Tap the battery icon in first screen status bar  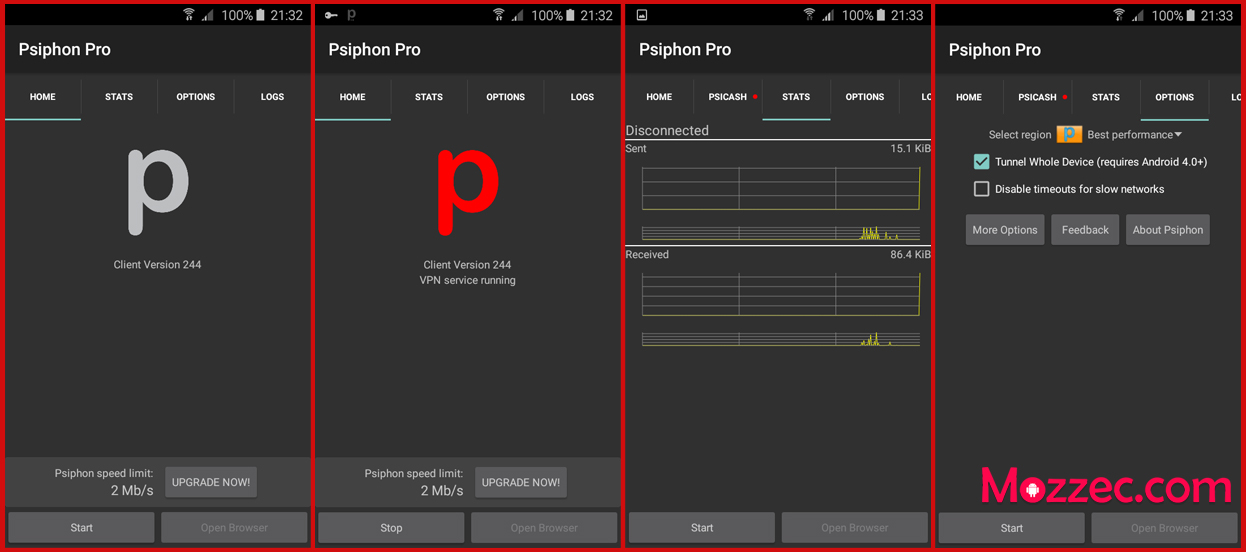pyautogui.click(x=260, y=16)
